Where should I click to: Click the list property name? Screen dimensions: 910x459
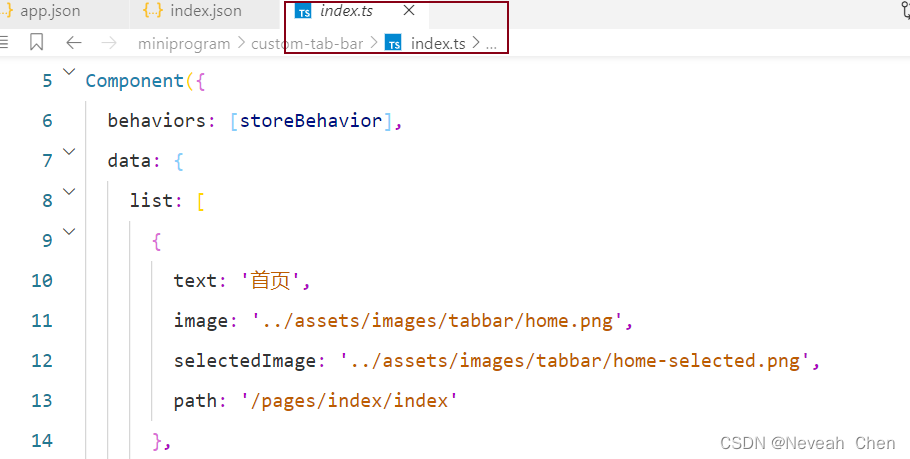pos(152,201)
